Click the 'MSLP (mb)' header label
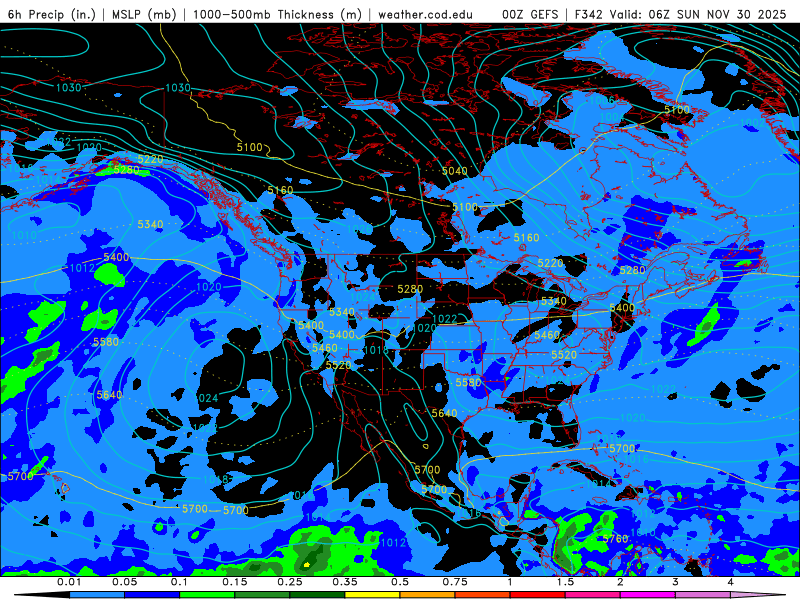This screenshot has height=600, width=800. (x=144, y=14)
